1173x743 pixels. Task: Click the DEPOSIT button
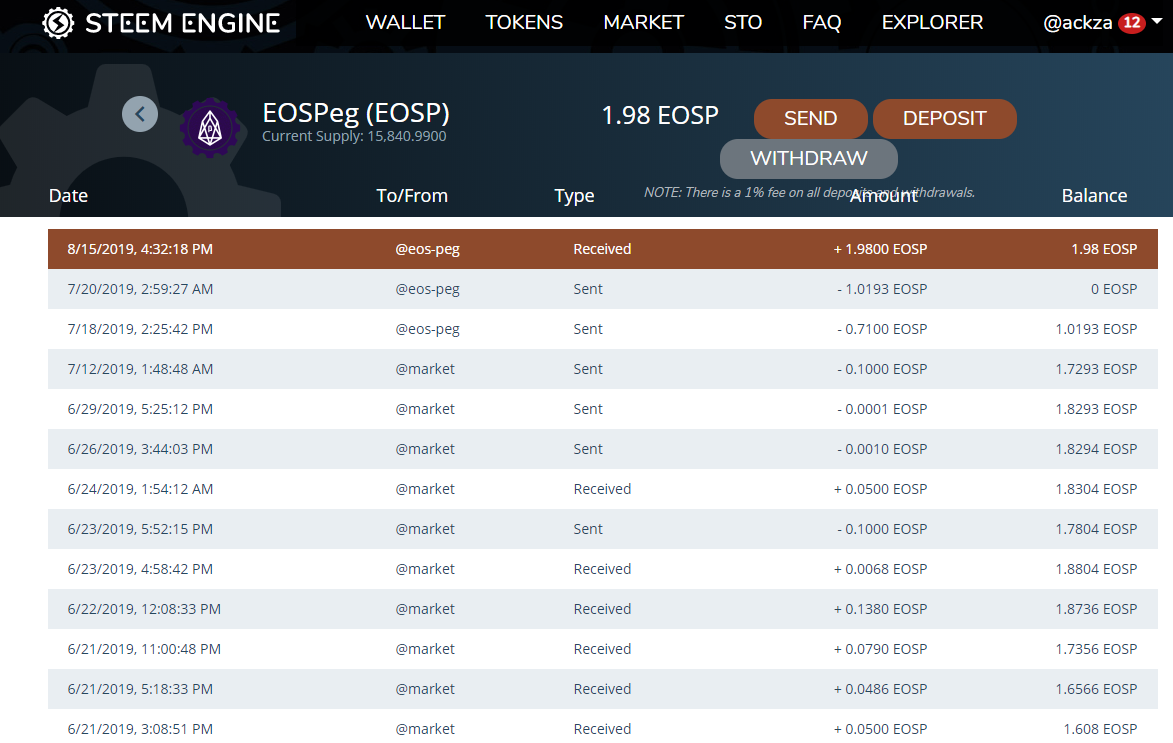coord(945,118)
